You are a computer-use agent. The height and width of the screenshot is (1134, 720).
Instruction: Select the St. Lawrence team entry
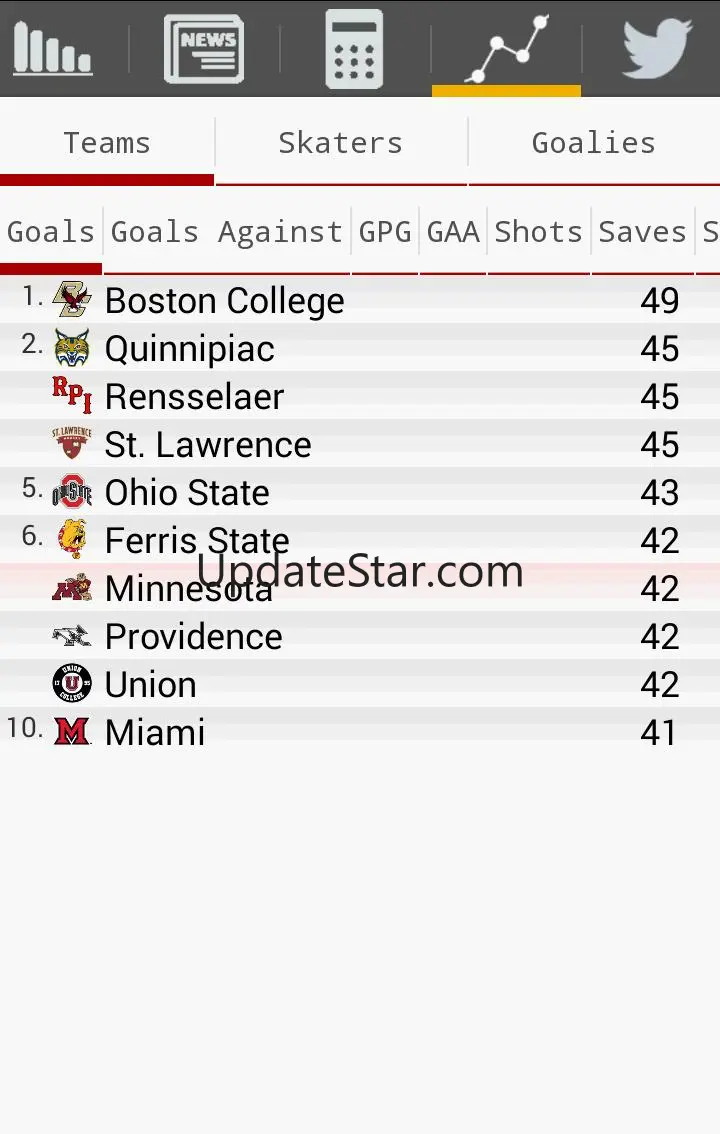point(208,445)
